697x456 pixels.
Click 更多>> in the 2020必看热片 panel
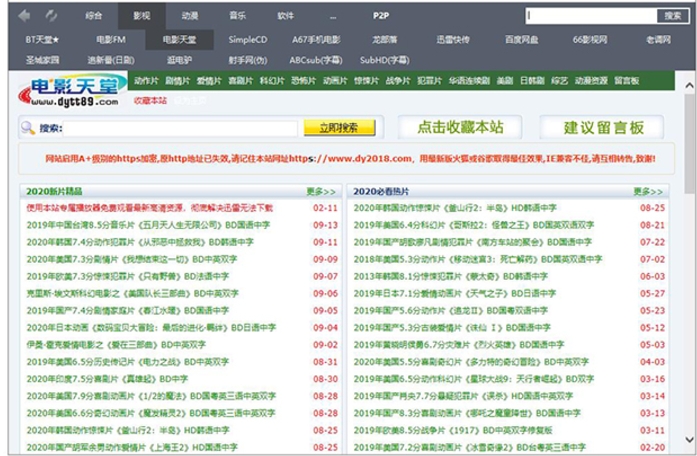tap(648, 192)
